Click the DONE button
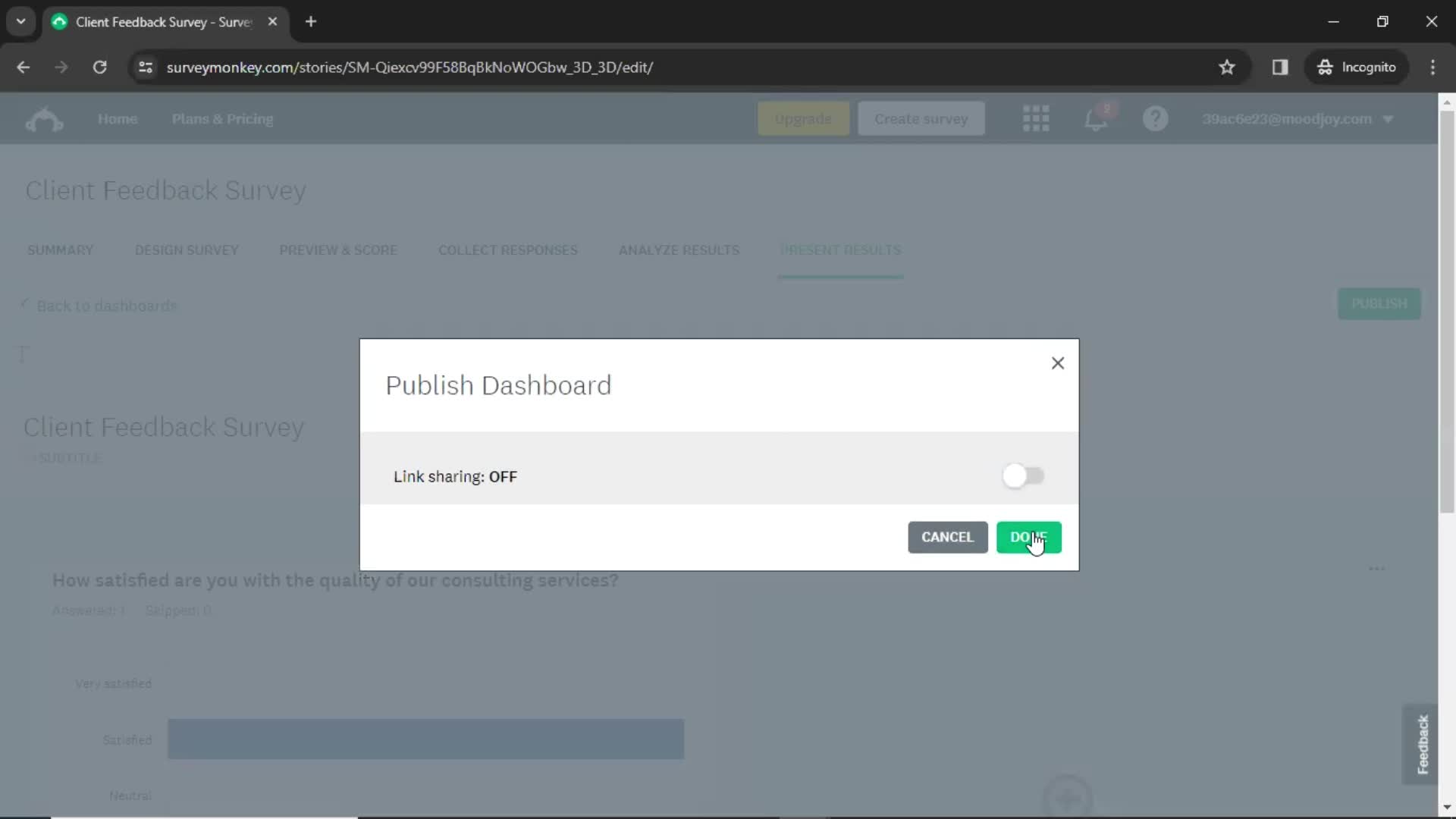Image resolution: width=1456 pixels, height=819 pixels. coord(1029,537)
